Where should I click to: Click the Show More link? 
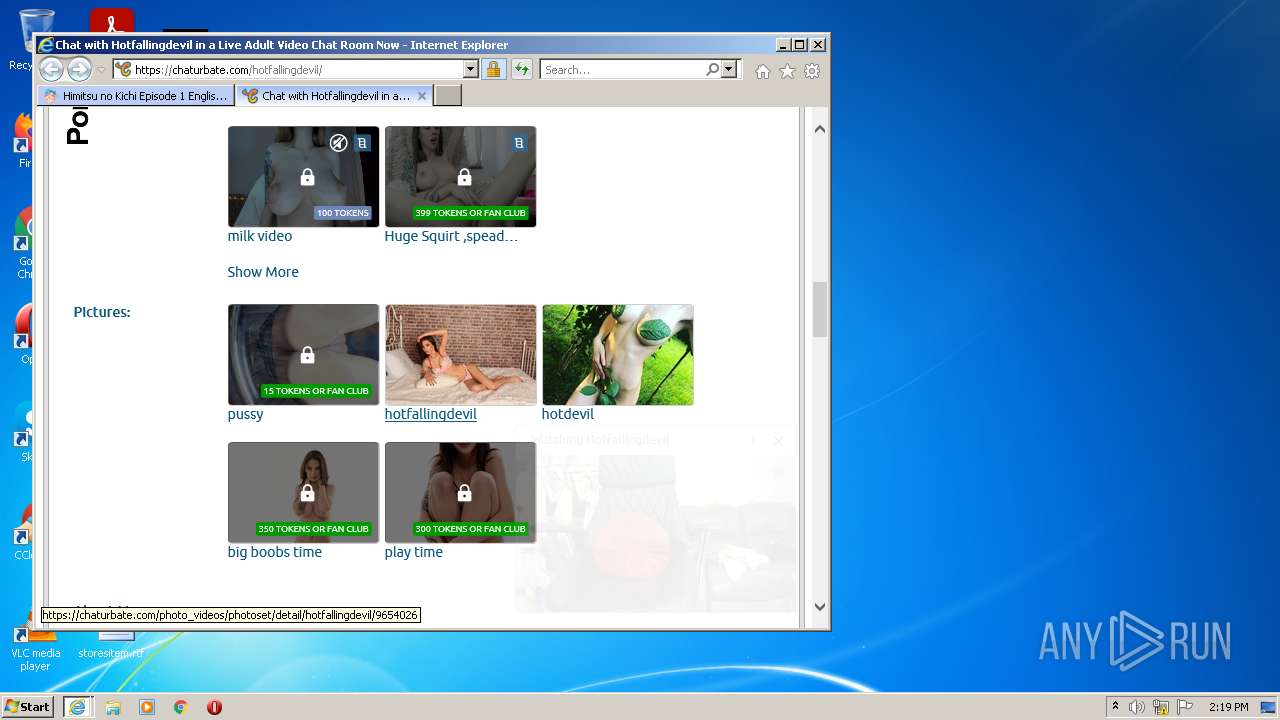[x=263, y=272]
